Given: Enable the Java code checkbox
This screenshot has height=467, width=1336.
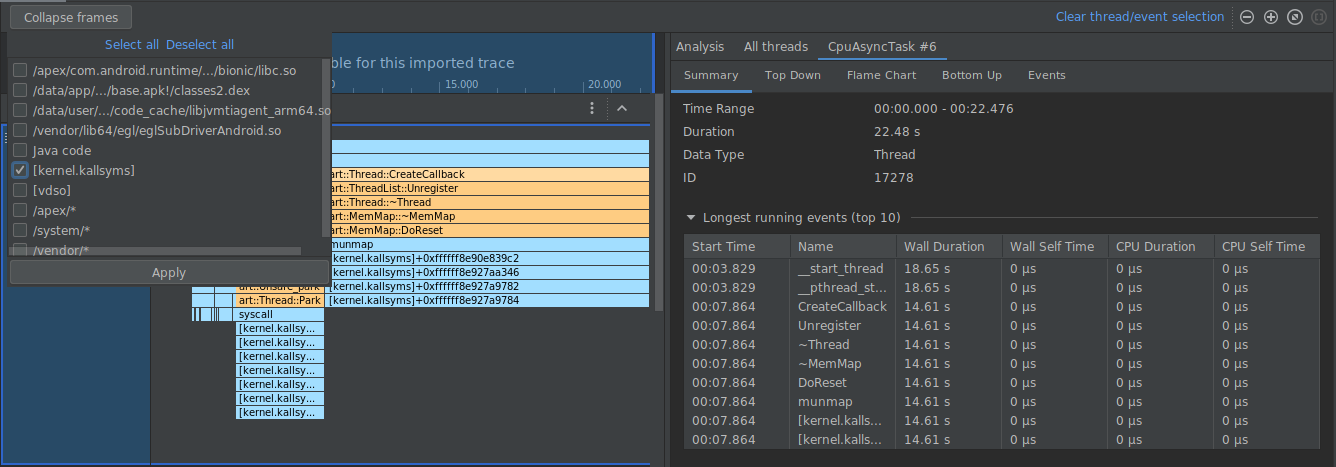Looking at the screenshot, I should pos(20,151).
